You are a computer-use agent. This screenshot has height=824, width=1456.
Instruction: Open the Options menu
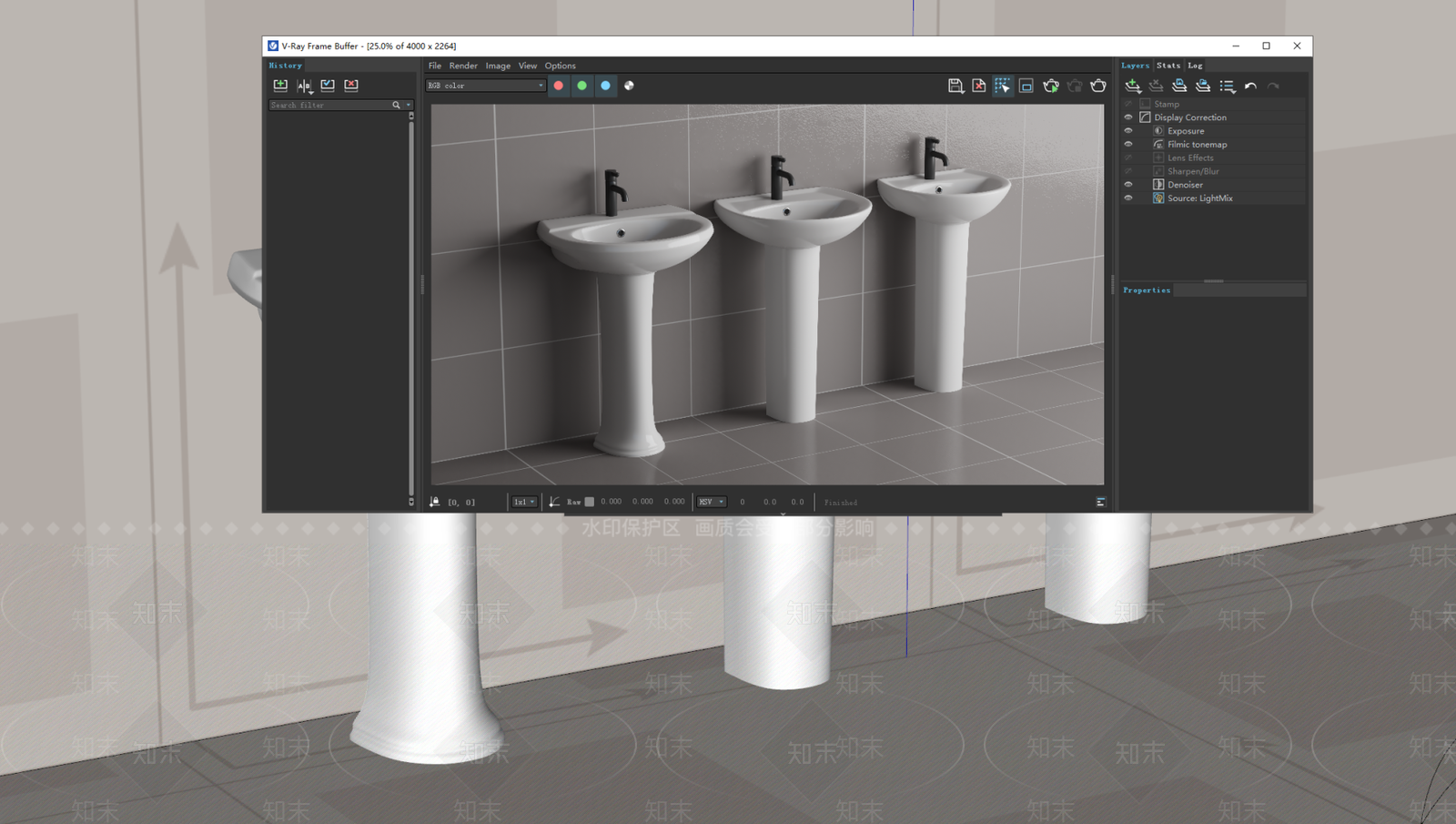tap(561, 66)
